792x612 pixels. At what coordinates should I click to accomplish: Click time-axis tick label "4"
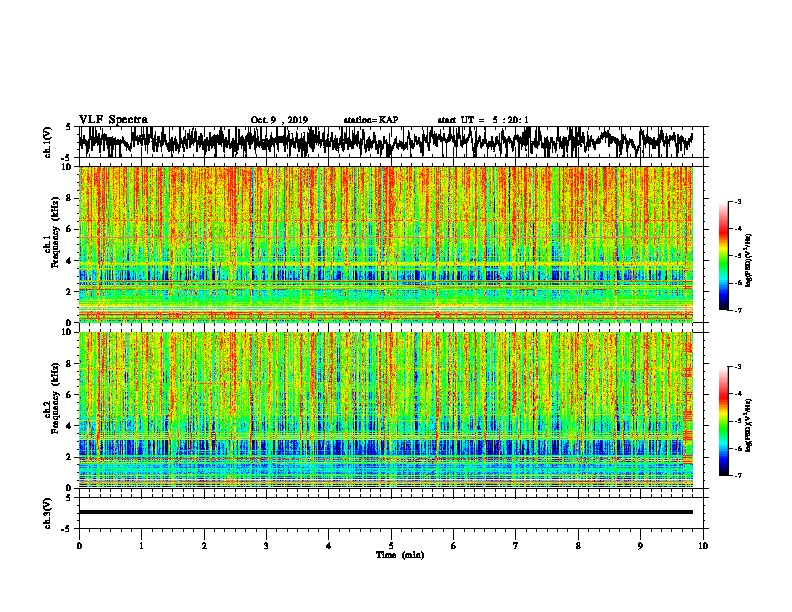click(329, 546)
